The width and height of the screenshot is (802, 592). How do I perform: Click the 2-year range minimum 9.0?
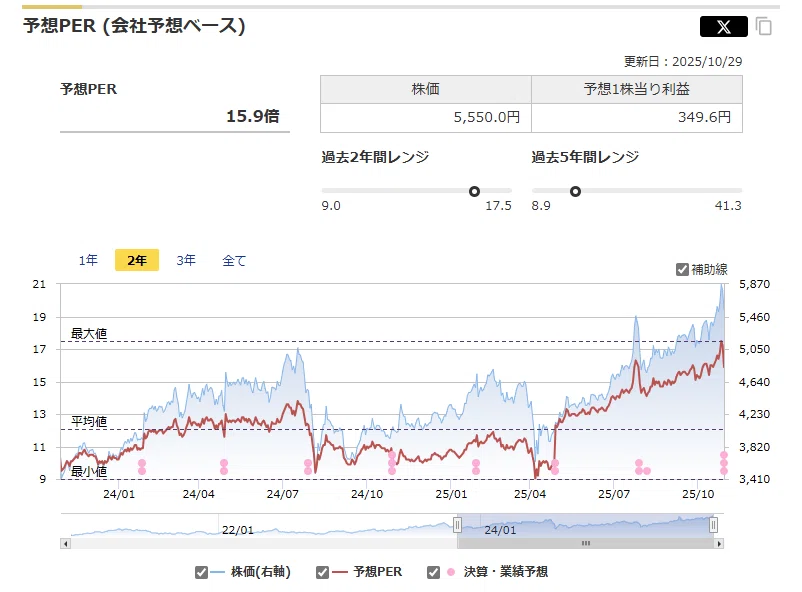pos(331,206)
